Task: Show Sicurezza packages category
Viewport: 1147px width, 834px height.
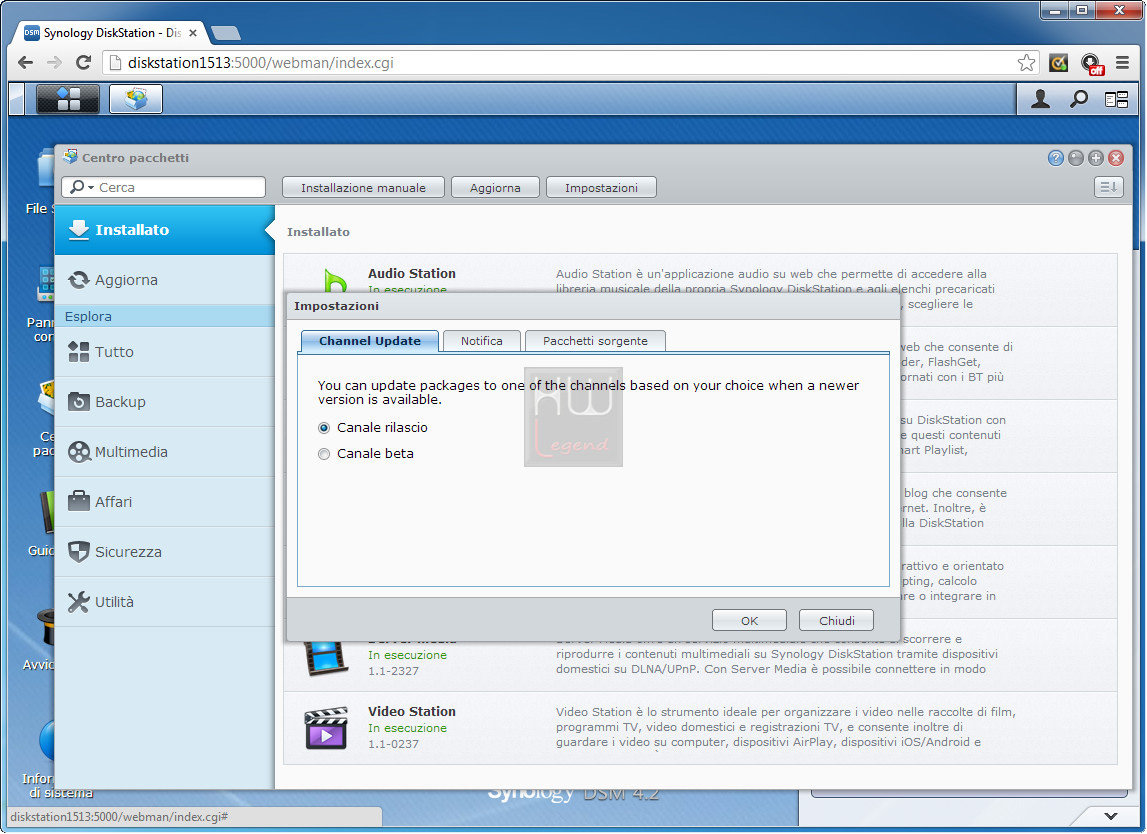Action: point(165,552)
